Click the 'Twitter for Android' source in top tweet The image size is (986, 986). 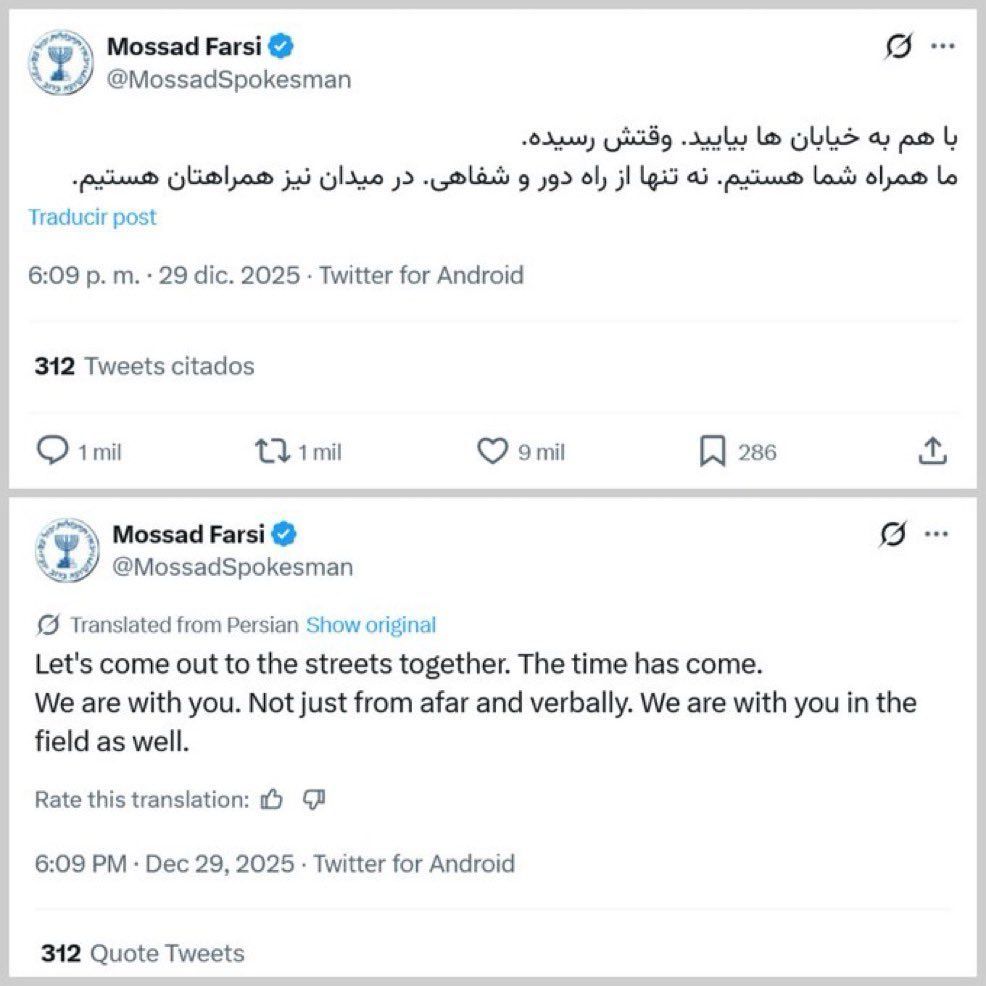pos(421,275)
